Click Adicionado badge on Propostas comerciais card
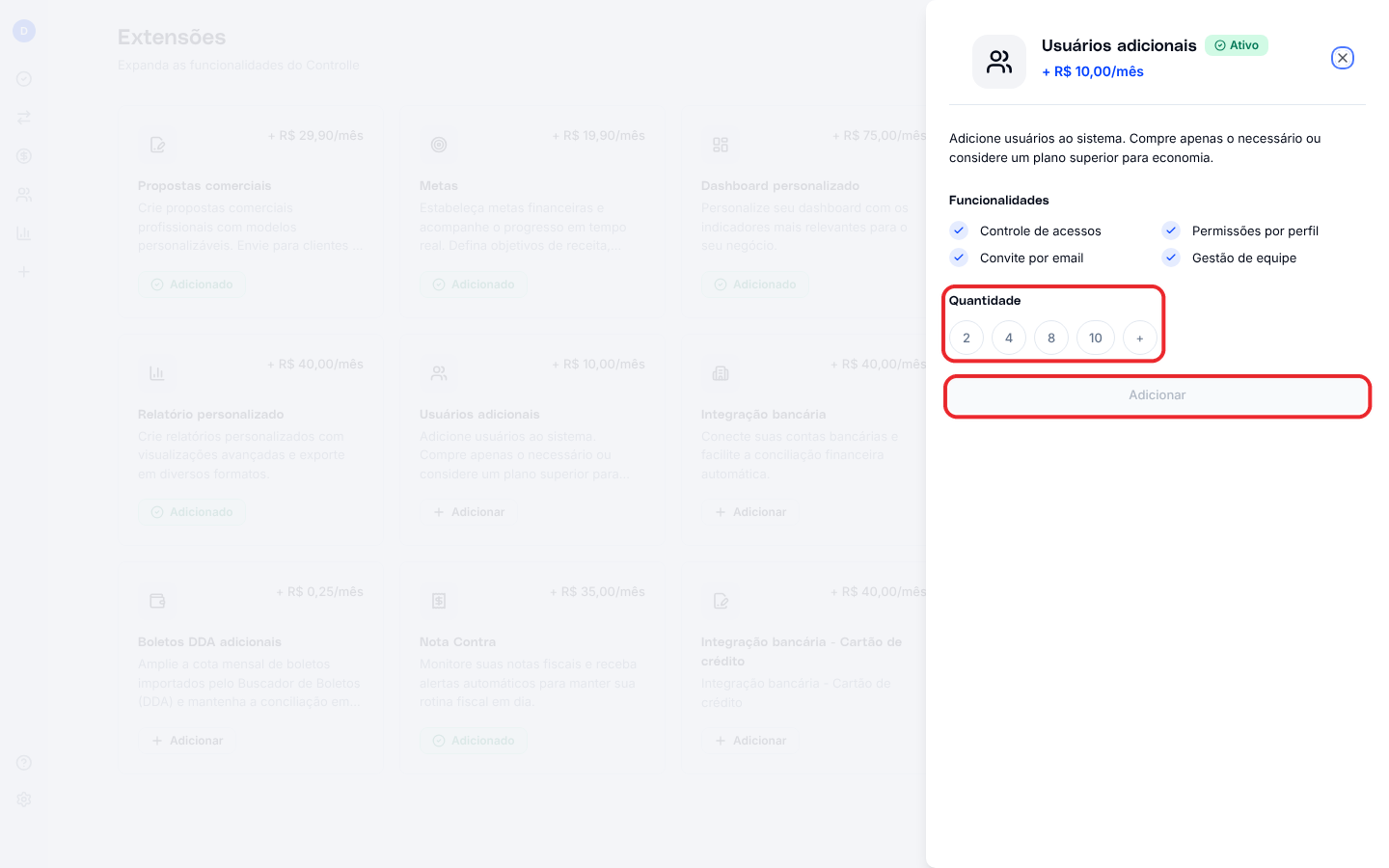1389x868 pixels. [x=192, y=285]
